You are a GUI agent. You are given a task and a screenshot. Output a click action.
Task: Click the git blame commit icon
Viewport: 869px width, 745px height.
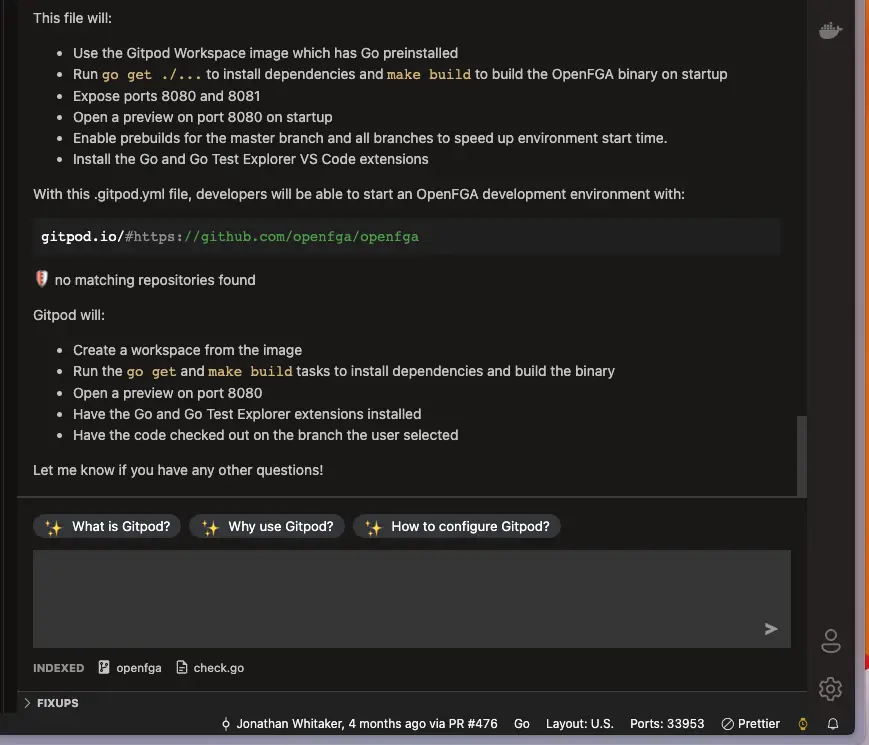point(226,724)
